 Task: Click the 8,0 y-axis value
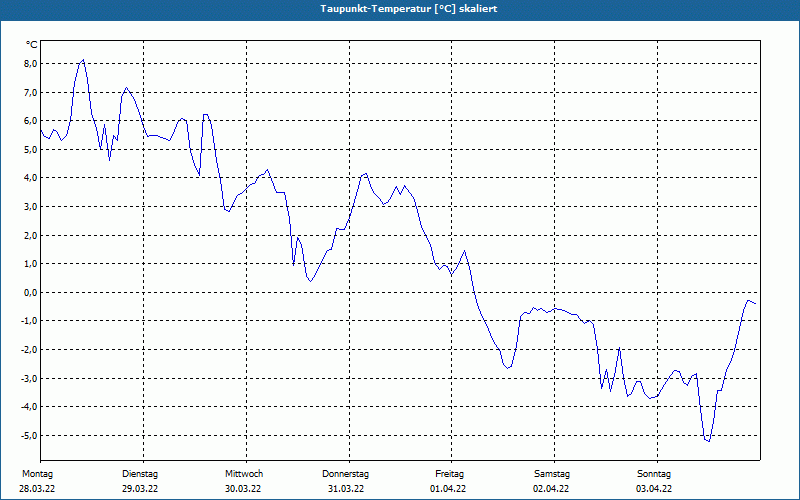tap(30, 64)
